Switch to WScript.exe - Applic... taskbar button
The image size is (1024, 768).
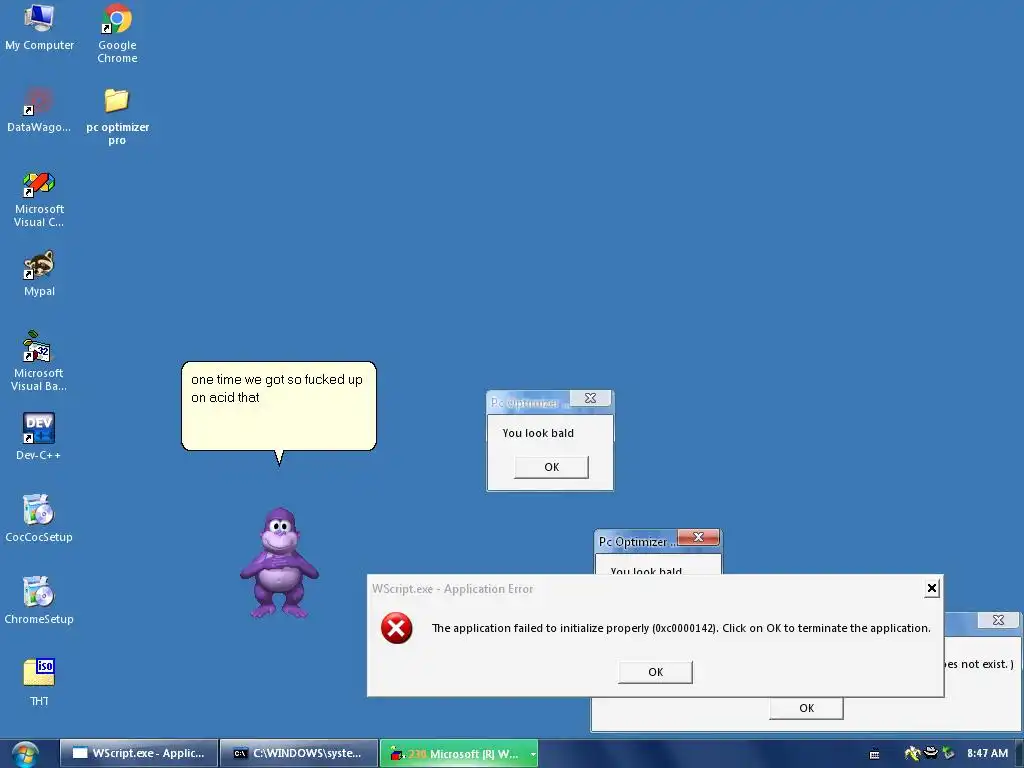click(x=138, y=753)
